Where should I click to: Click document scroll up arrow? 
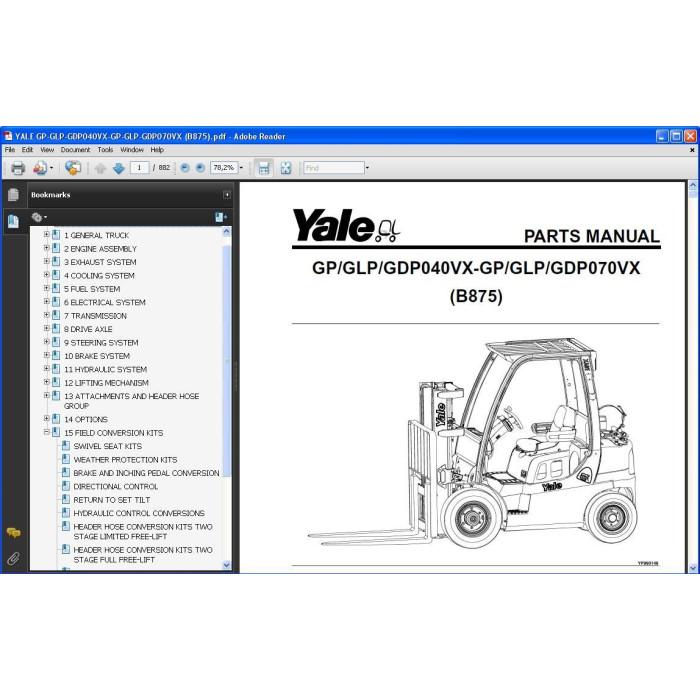click(x=692, y=184)
